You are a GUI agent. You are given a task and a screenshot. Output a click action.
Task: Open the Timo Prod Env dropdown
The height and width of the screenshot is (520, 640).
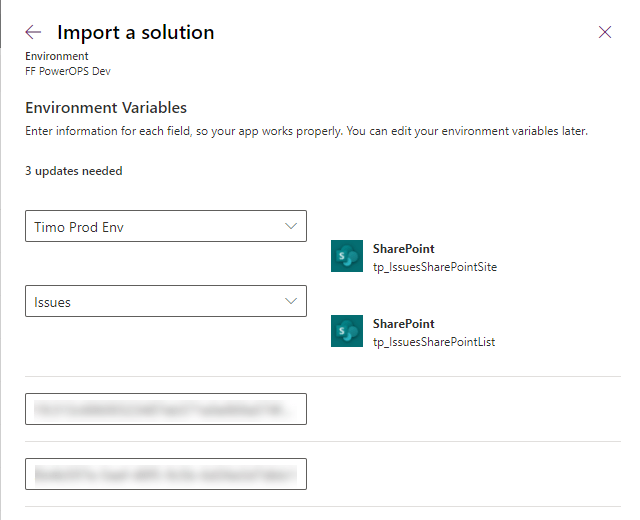(x=150, y=226)
